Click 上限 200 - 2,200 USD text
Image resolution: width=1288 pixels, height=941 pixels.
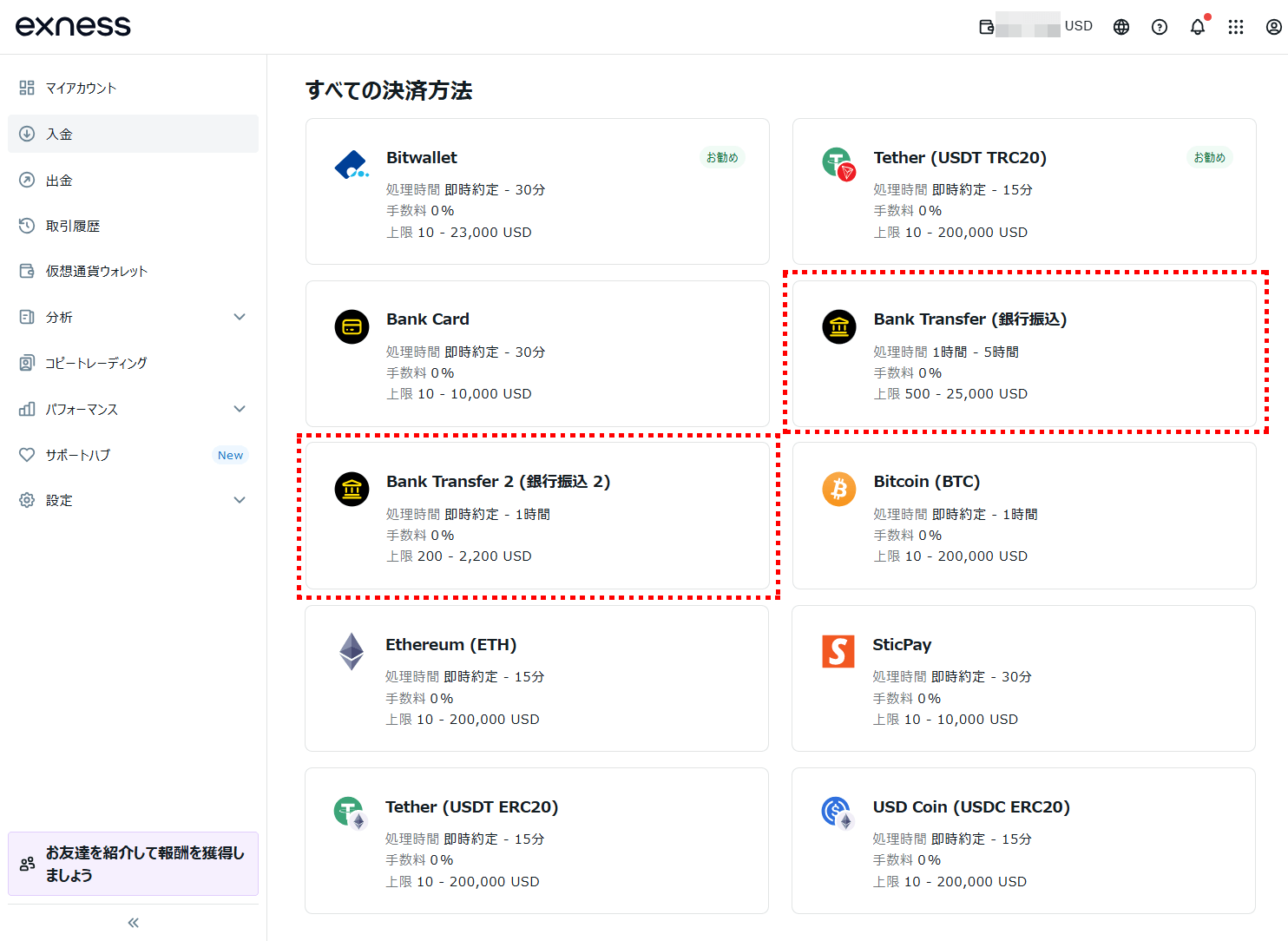pyautogui.click(x=459, y=556)
